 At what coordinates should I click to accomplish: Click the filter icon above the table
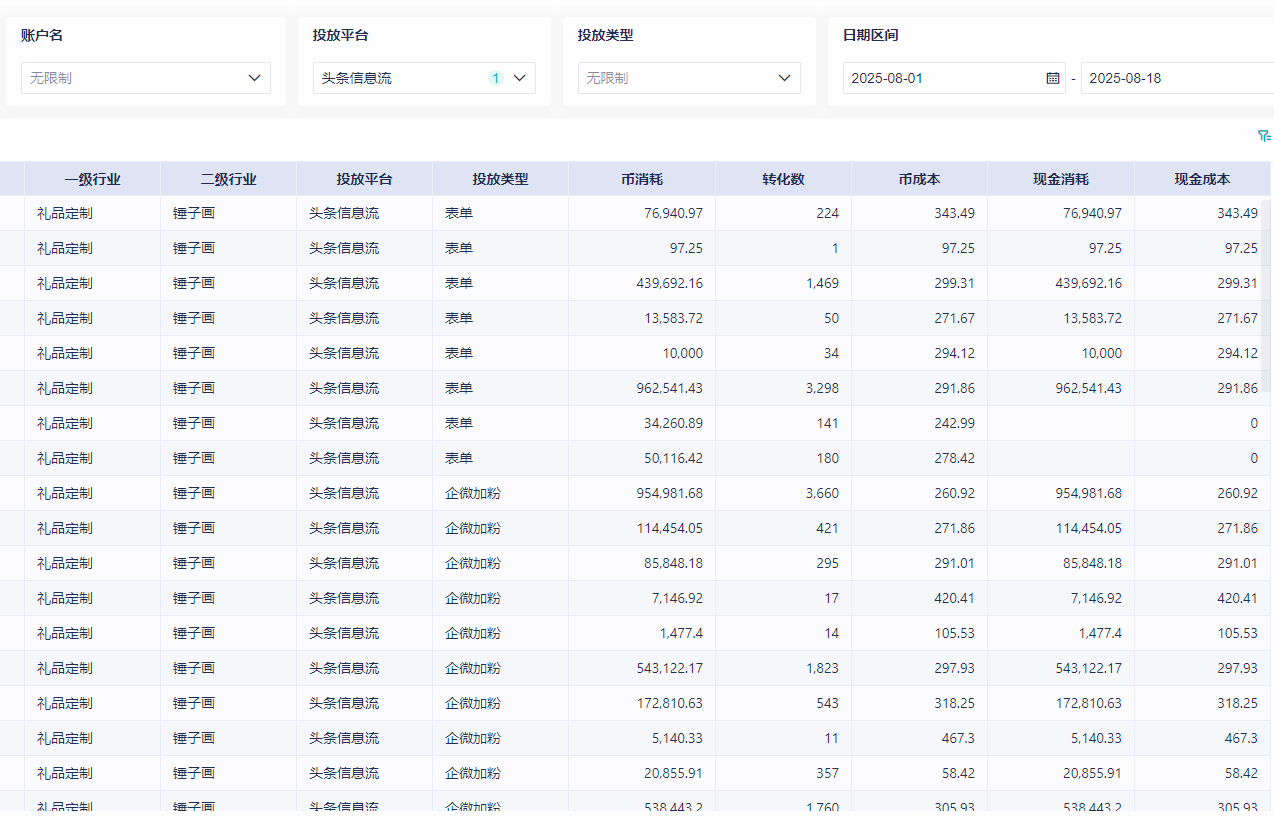coord(1264,135)
